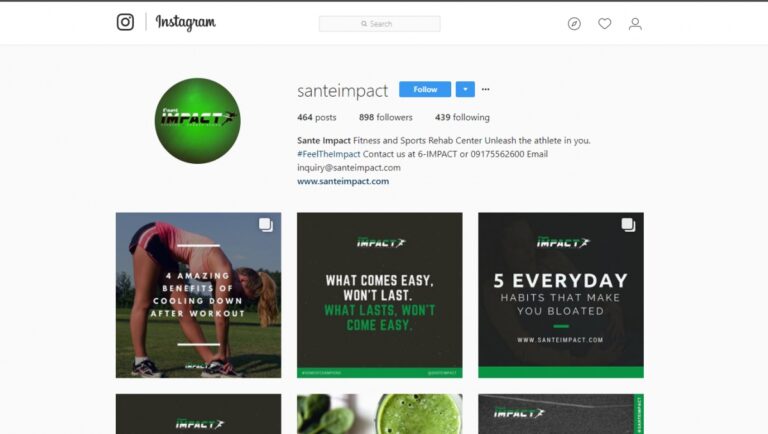768x434 pixels.
Task: Focus the Search input field
Action: pyautogui.click(x=380, y=24)
